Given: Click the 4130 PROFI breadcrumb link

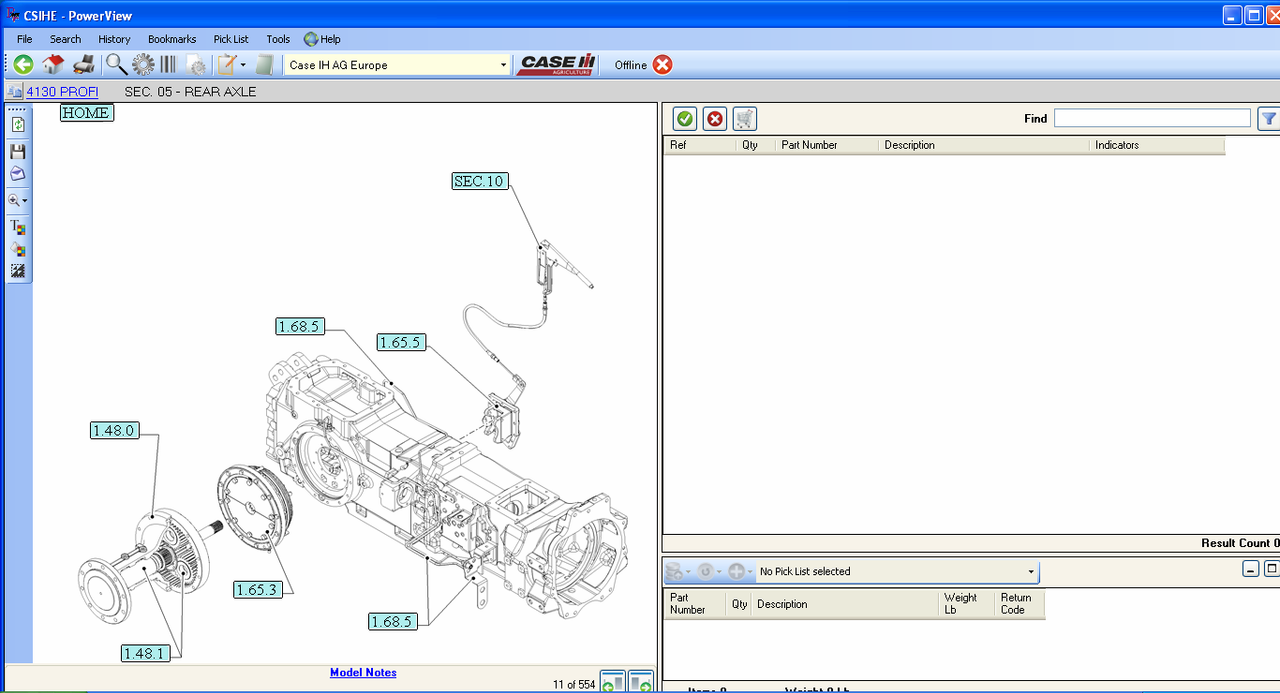Looking at the screenshot, I should pyautogui.click(x=62, y=92).
